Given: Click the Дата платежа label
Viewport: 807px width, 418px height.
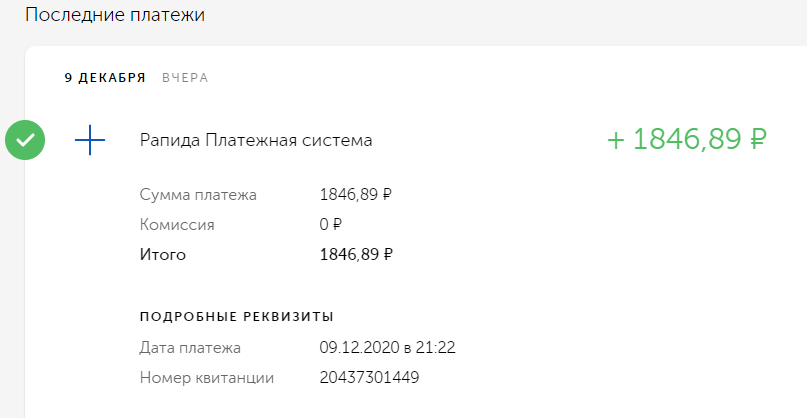Looking at the screenshot, I should click(x=190, y=348).
